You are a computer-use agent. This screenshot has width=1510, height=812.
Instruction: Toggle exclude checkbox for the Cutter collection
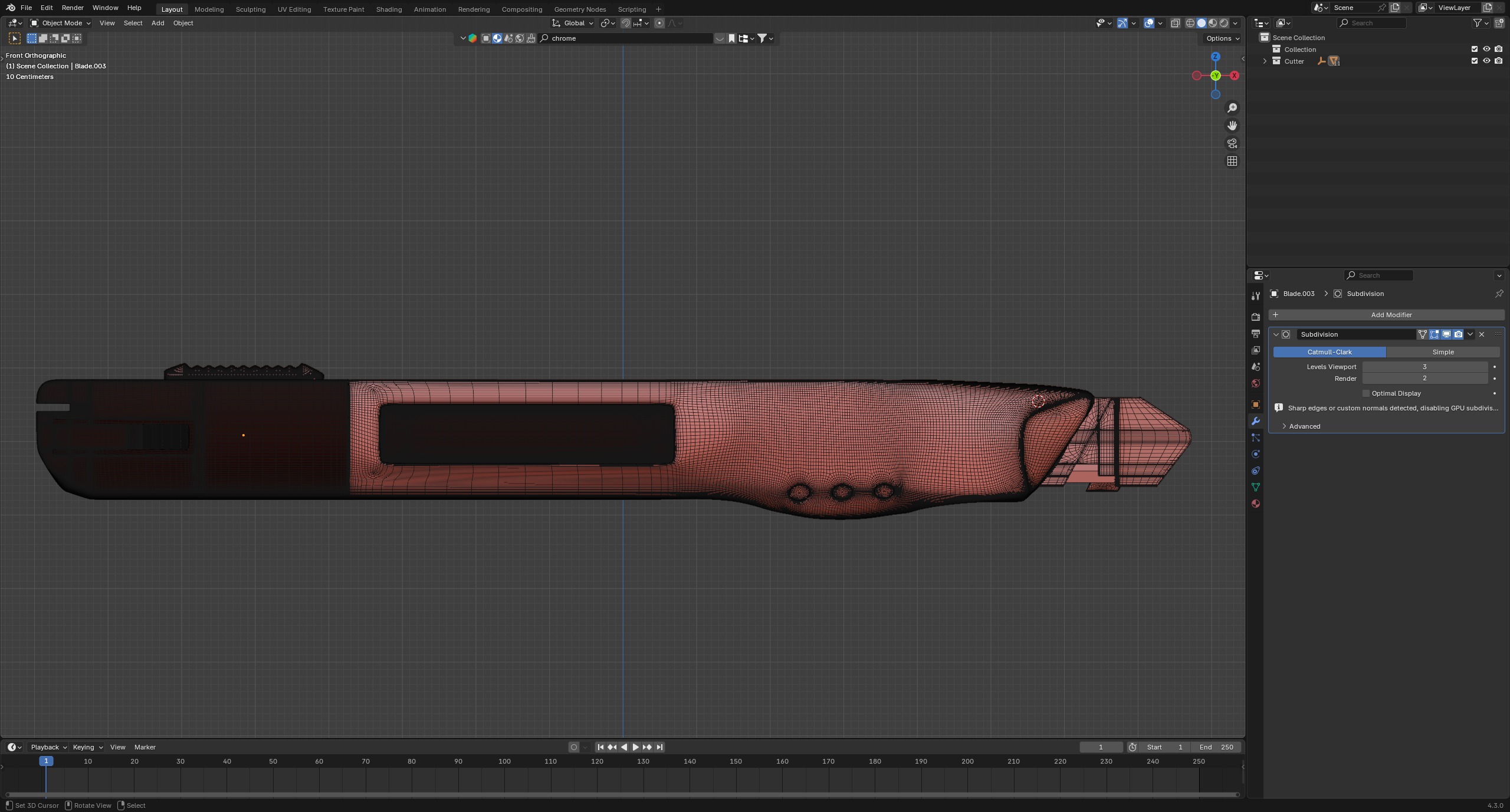point(1475,61)
